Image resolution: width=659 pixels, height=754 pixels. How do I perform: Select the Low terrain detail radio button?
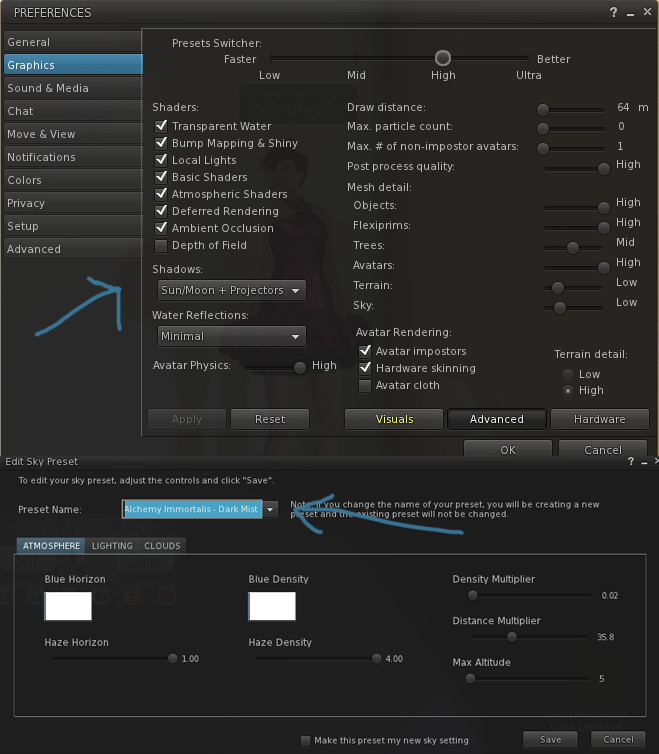[x=567, y=374]
